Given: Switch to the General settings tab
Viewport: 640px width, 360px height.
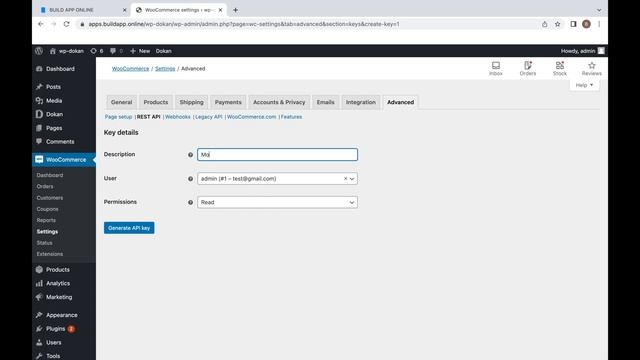Looking at the screenshot, I should click(122, 102).
